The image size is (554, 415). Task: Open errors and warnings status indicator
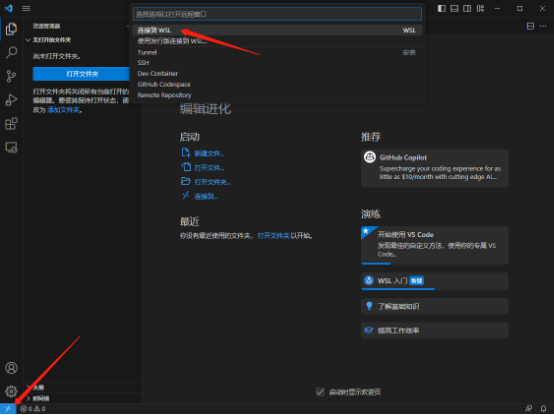[33, 409]
